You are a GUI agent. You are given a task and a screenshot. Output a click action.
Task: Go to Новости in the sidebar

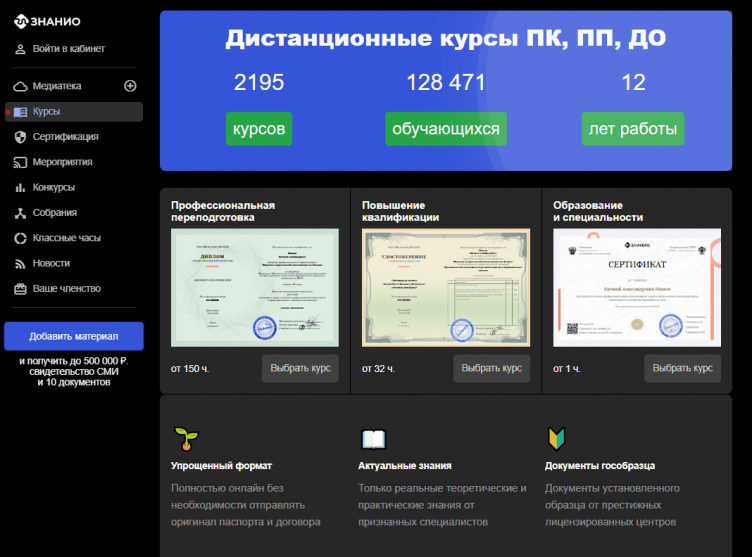(x=51, y=263)
